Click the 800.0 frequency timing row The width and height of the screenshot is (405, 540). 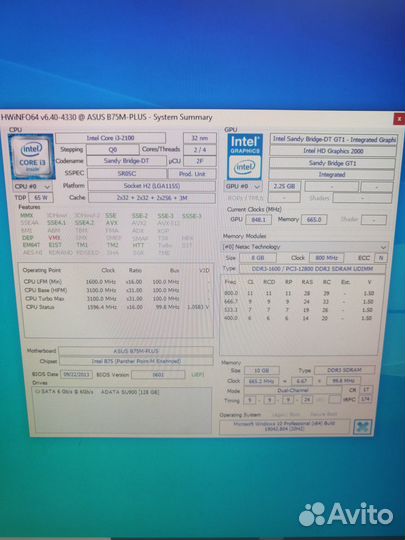click(299, 293)
